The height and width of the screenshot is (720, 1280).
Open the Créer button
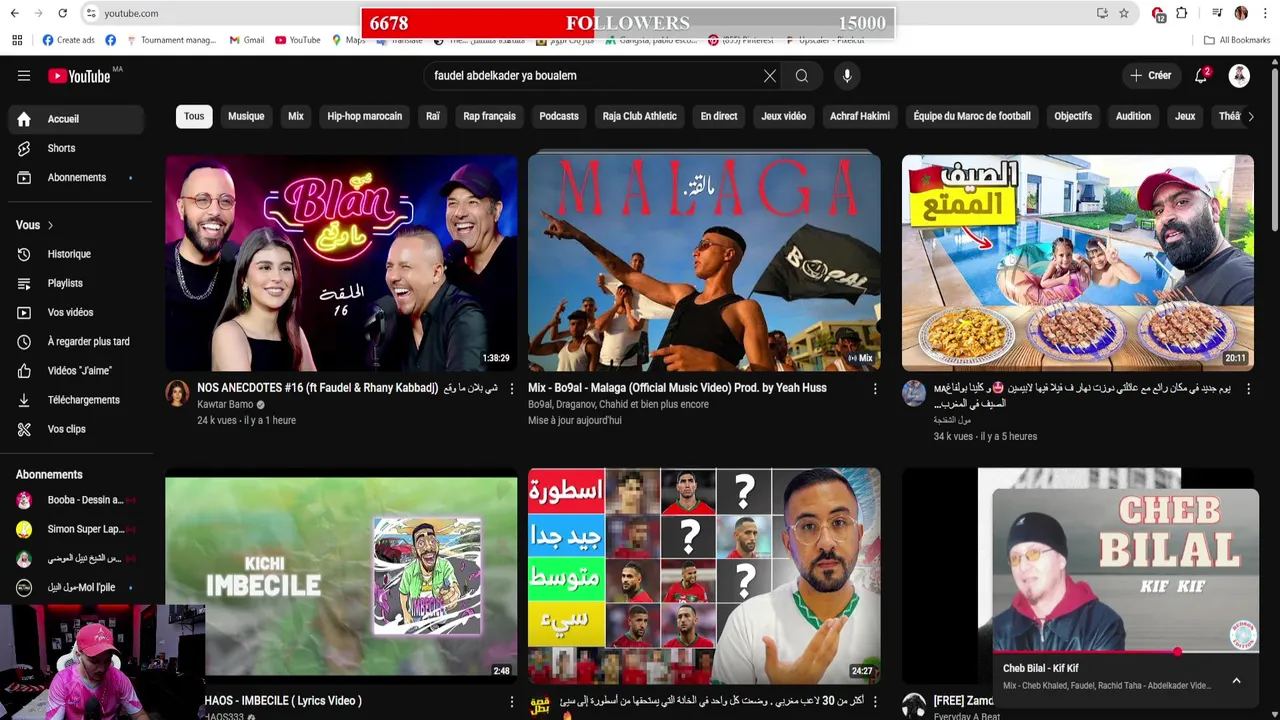point(1150,76)
